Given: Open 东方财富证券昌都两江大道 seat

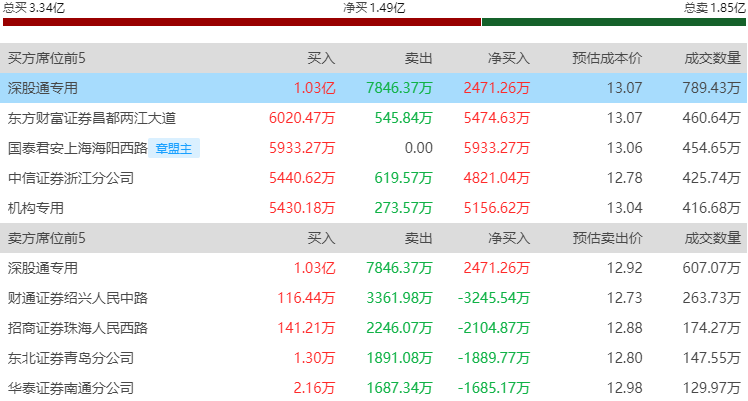Looking at the screenshot, I should 92,118.
